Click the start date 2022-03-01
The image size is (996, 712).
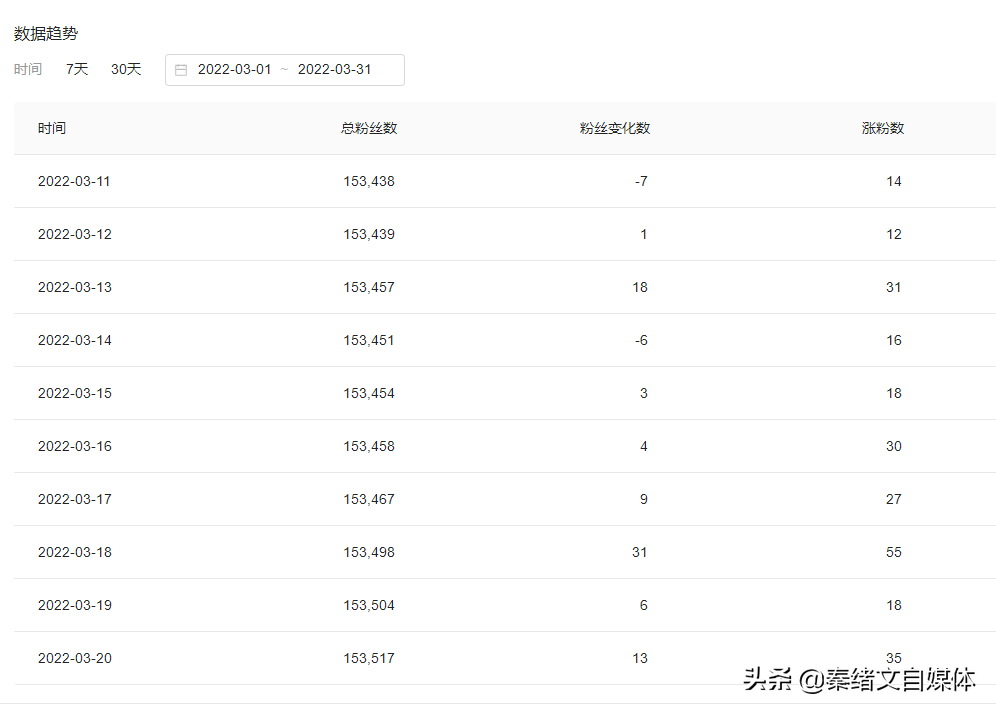coord(237,69)
